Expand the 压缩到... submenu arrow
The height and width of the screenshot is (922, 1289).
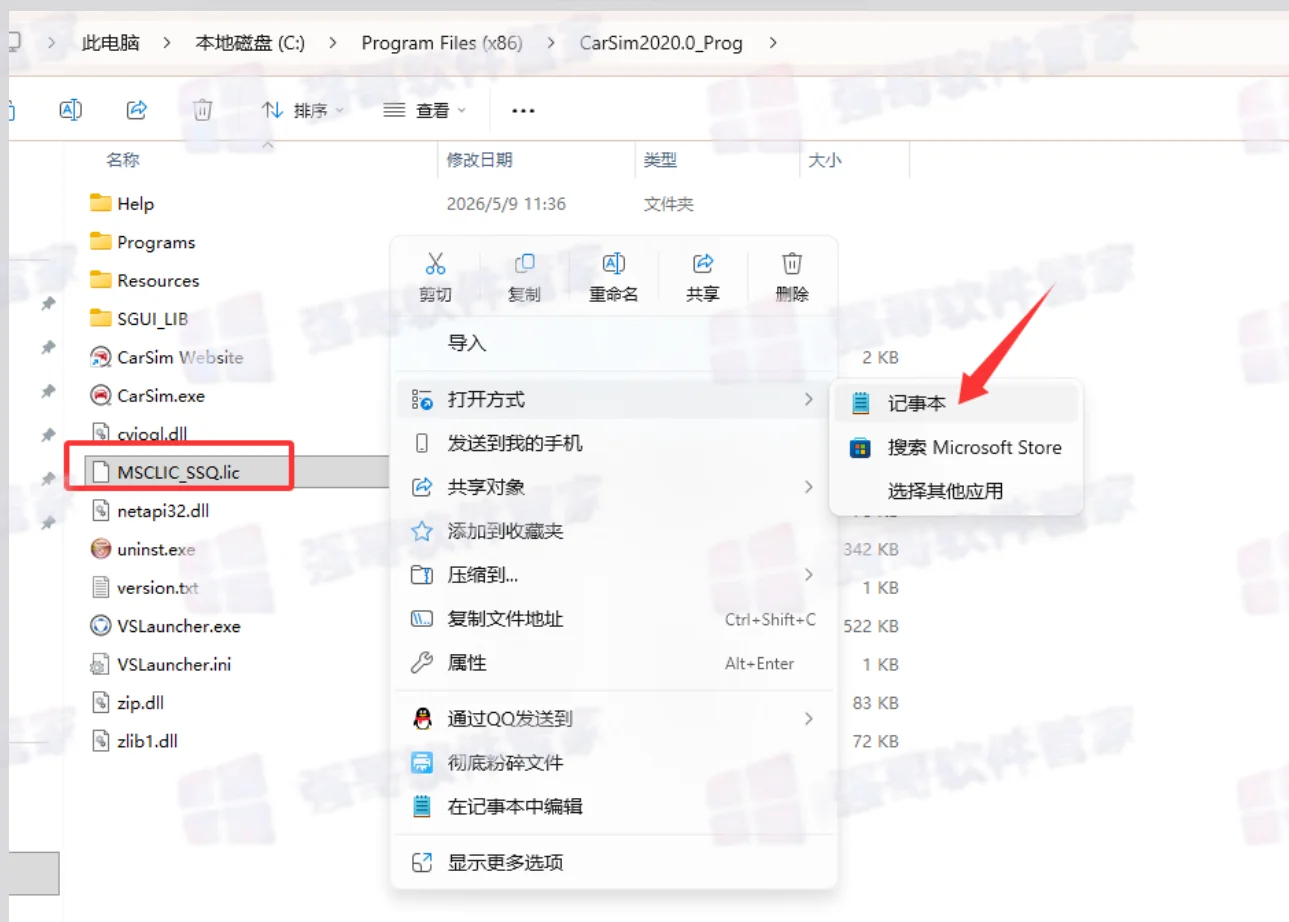tap(808, 575)
